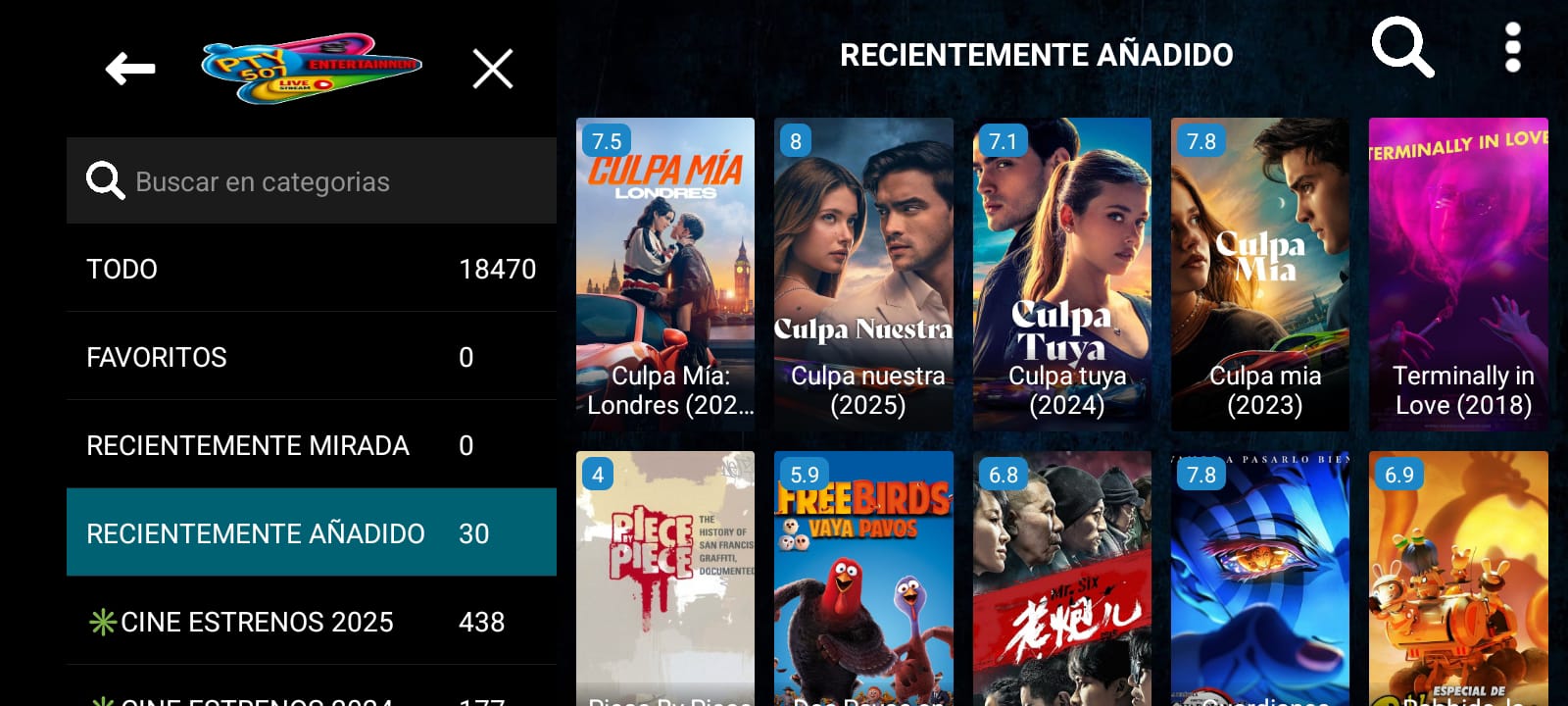Open Culpa nuestra (2025) poster
The width and height of the screenshot is (1568, 706).
point(863,275)
